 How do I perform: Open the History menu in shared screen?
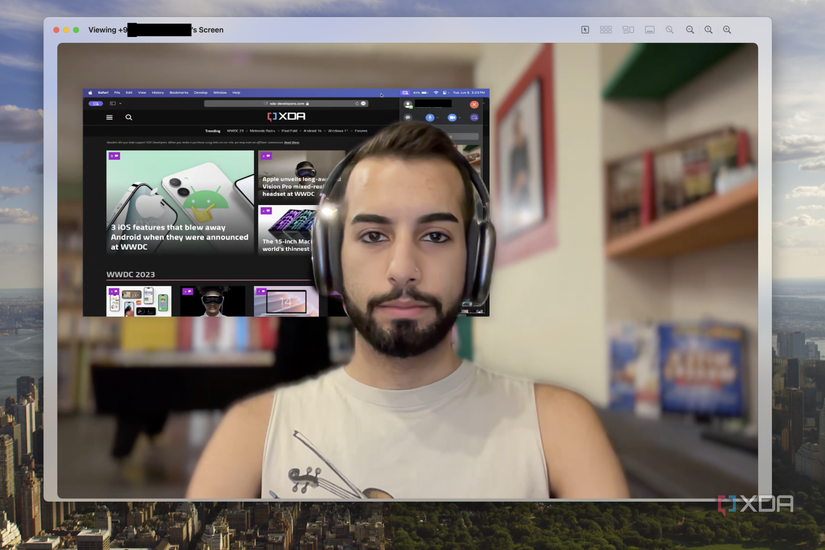[158, 93]
